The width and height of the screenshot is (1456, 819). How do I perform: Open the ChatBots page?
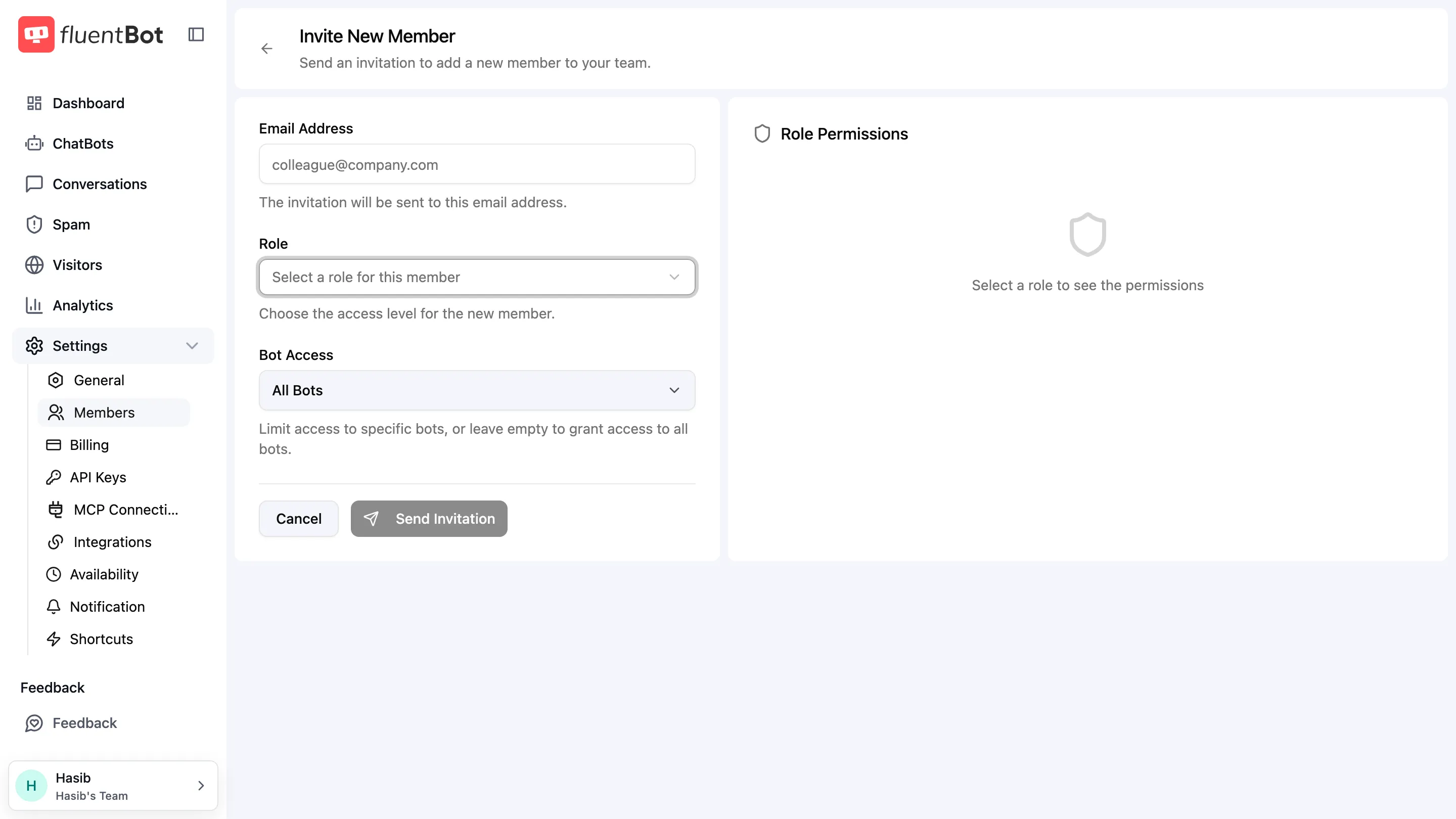[x=113, y=144]
